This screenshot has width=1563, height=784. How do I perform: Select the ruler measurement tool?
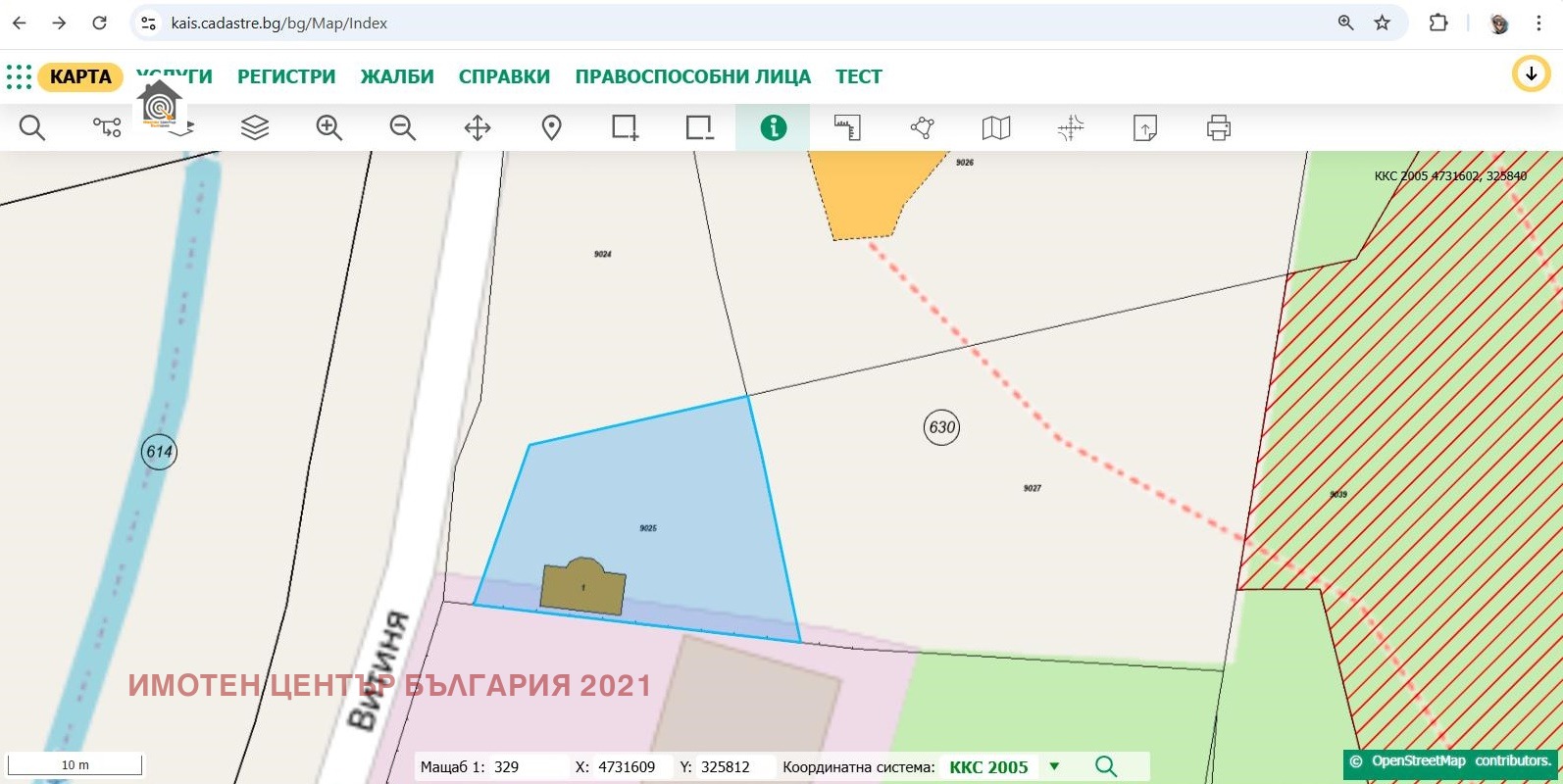[x=847, y=127]
